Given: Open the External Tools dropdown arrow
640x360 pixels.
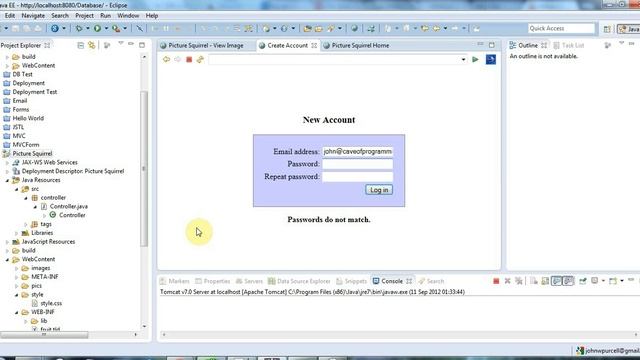Looking at the screenshot, I should click(125, 28).
